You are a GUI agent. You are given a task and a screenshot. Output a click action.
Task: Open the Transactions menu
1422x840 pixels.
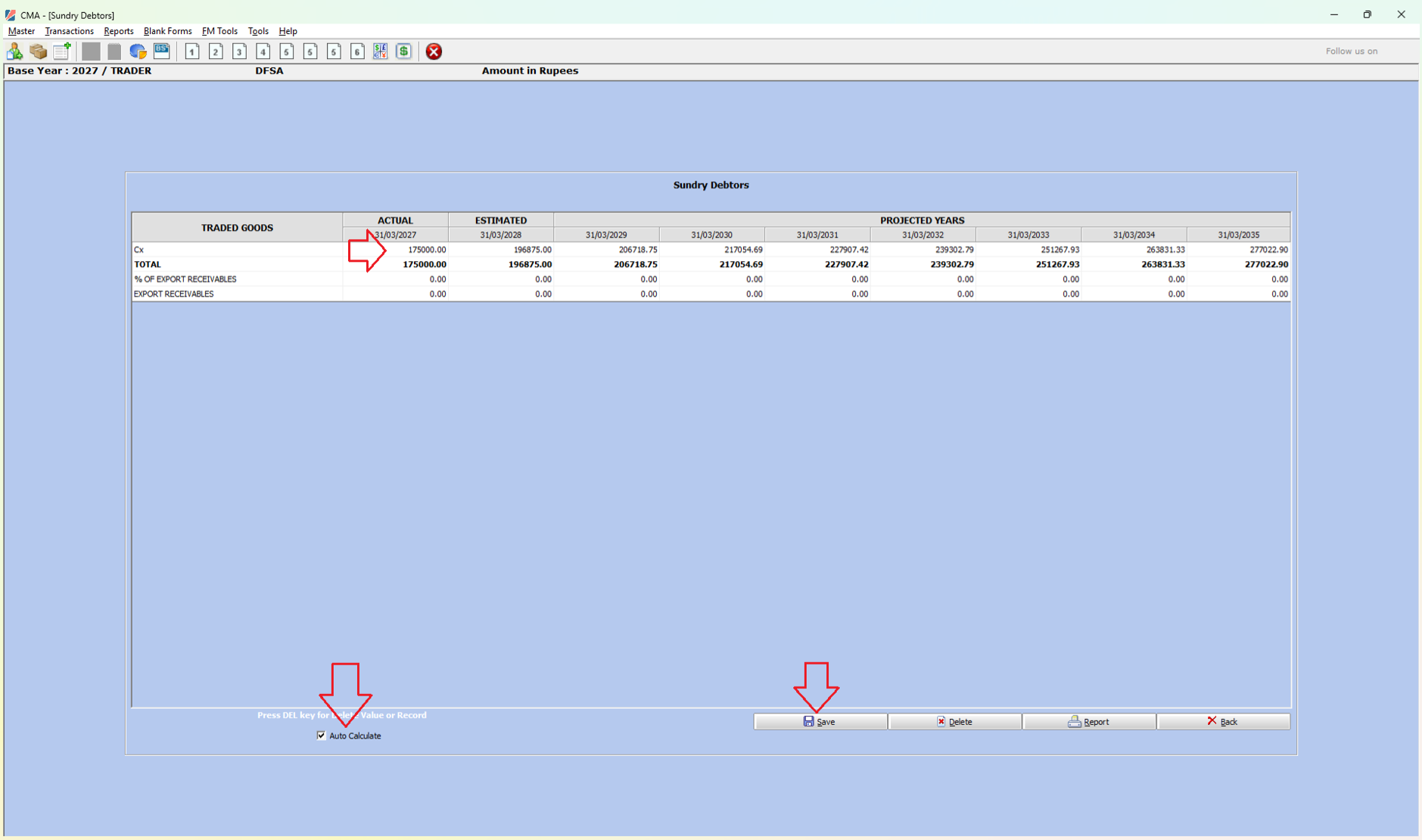(x=69, y=31)
